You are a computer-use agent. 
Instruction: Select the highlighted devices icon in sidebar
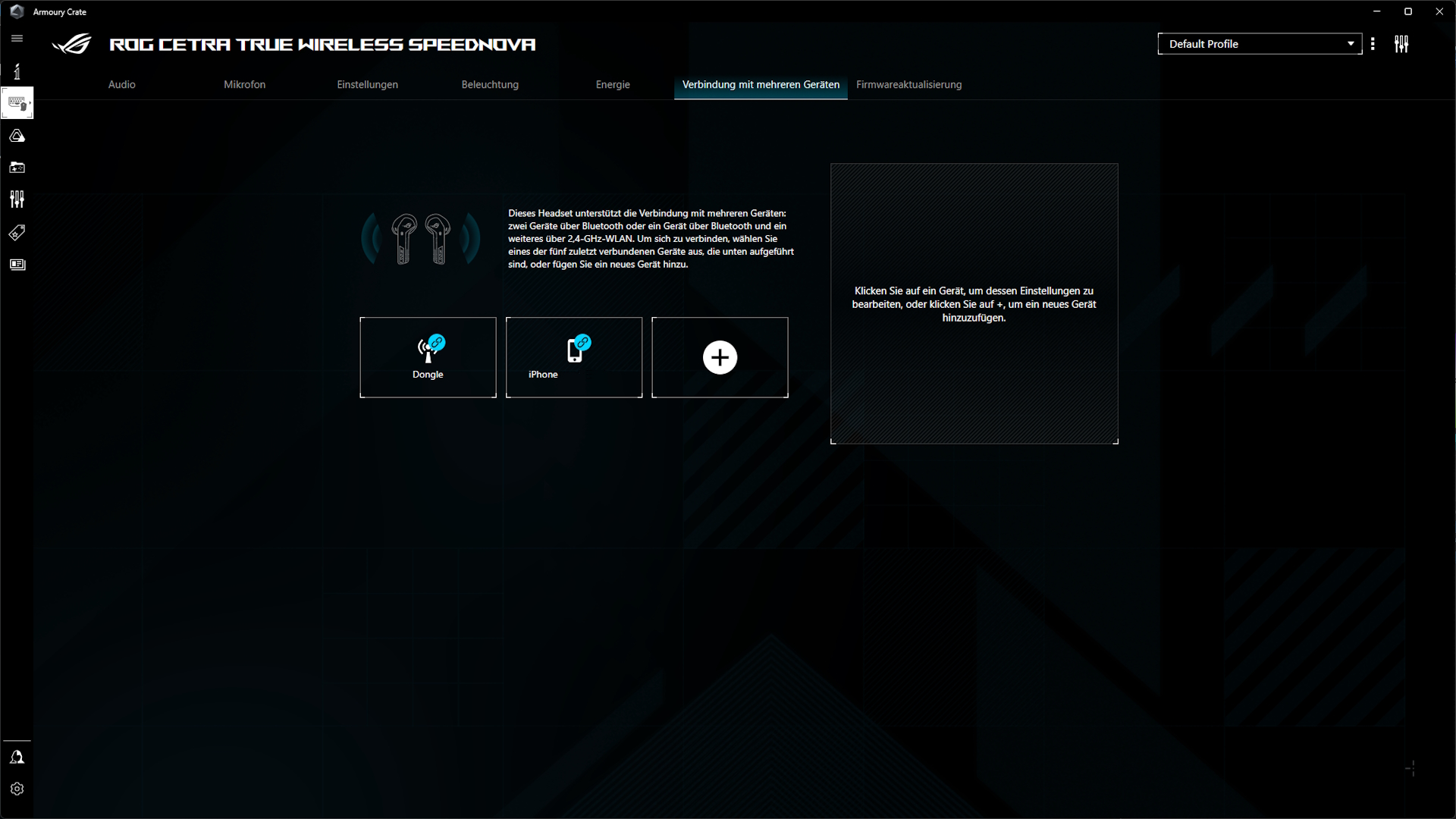coord(17,103)
